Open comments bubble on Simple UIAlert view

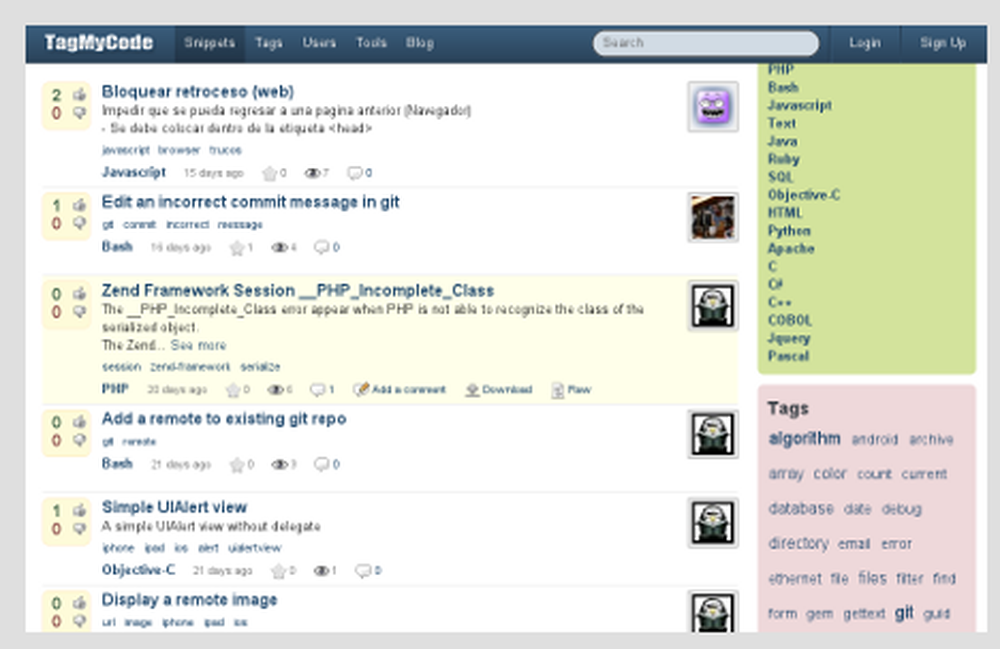[363, 570]
